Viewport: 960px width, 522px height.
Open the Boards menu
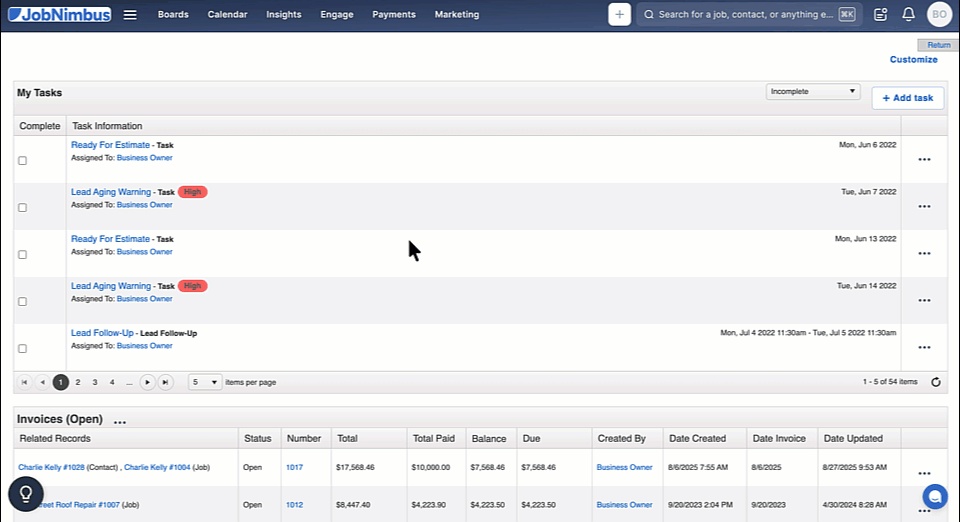[173, 15]
